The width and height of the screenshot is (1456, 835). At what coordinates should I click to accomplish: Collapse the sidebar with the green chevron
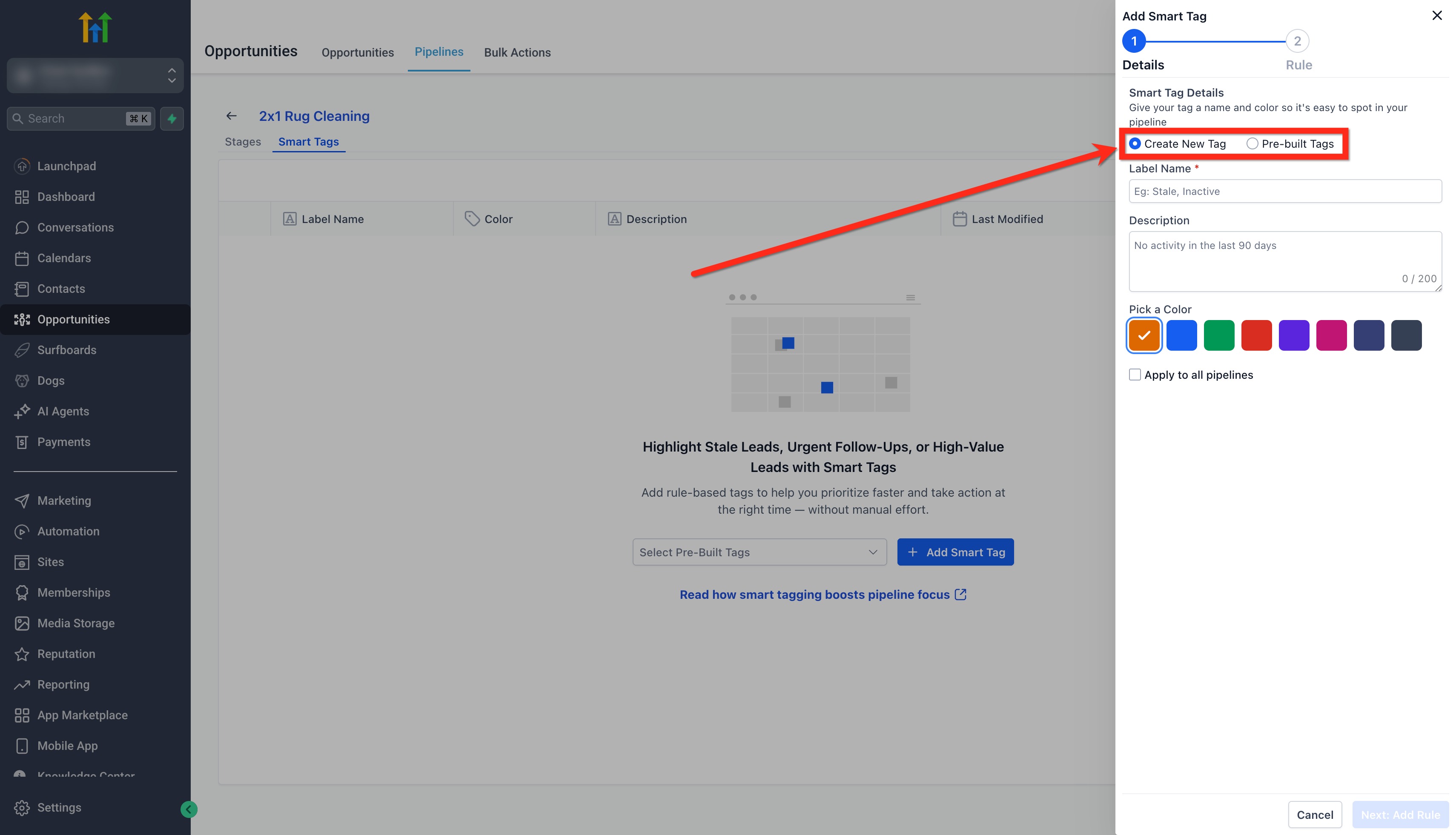point(189,809)
